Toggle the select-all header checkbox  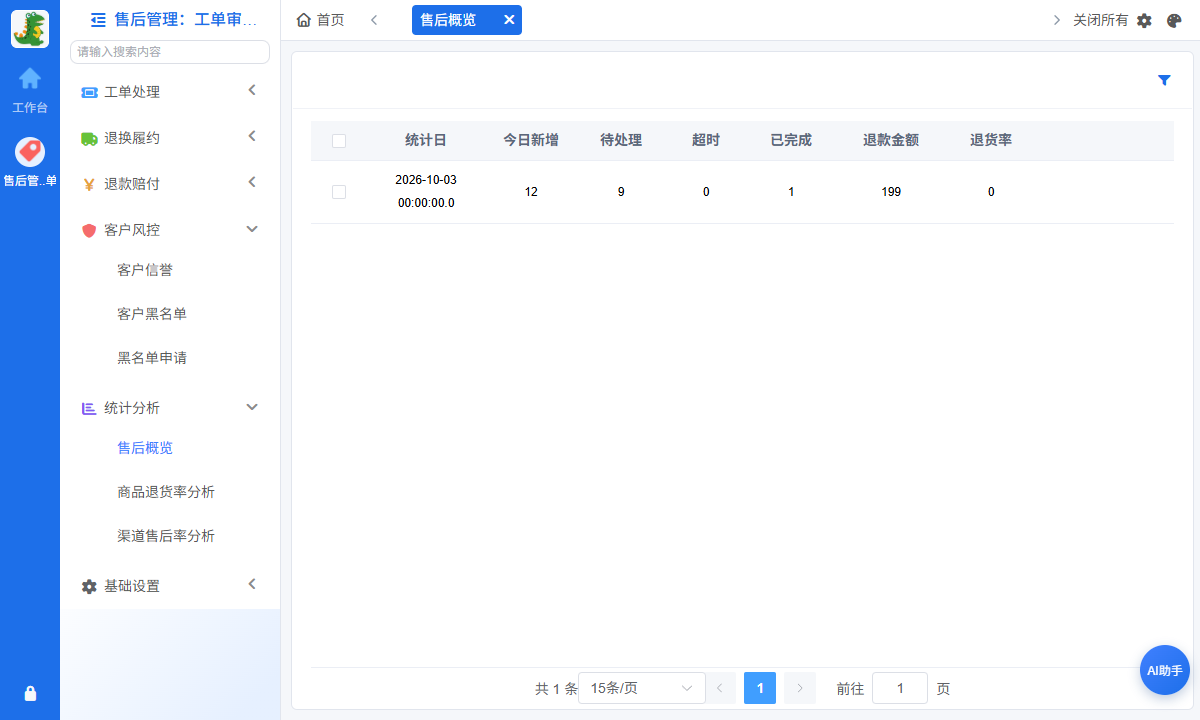339,141
